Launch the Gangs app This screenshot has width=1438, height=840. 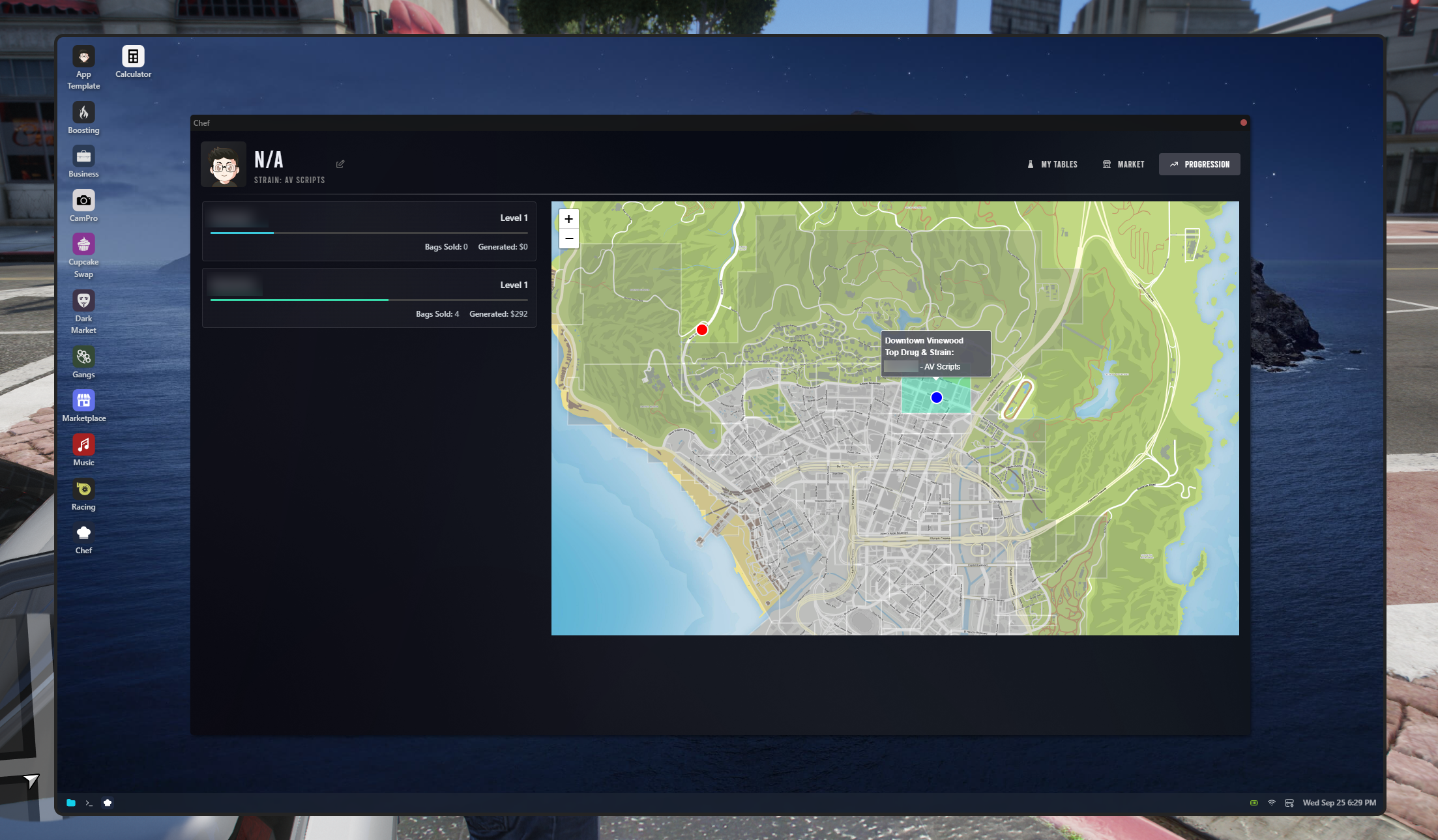[x=83, y=357]
